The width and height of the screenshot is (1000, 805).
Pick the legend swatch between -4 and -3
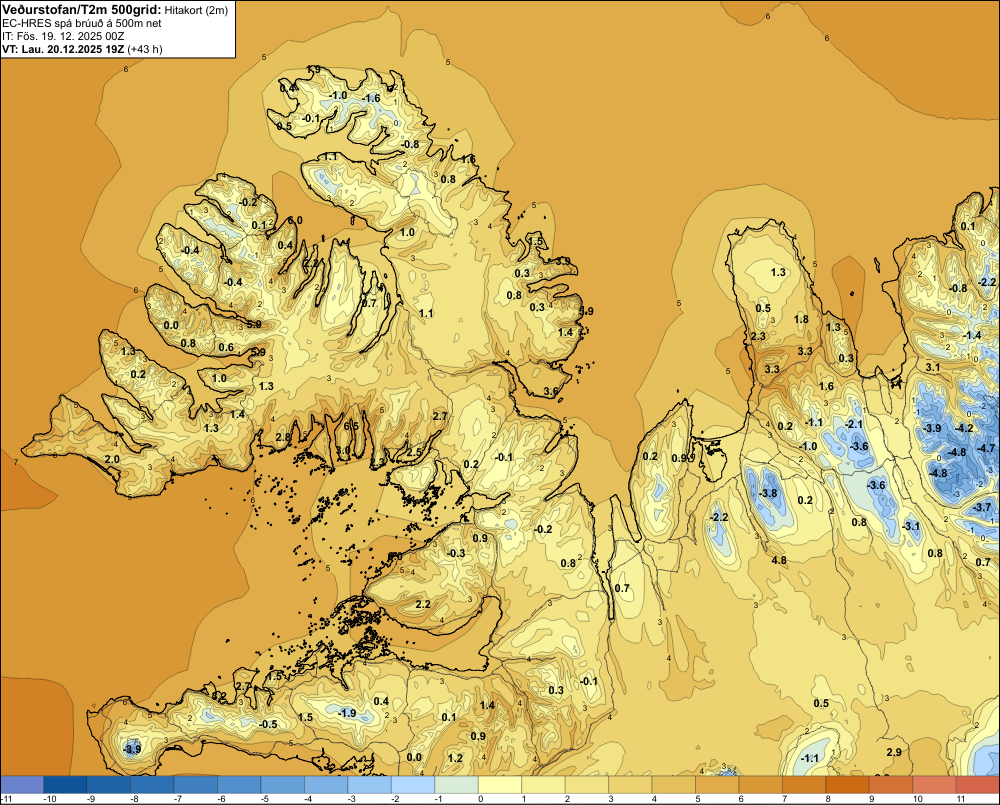click(x=326, y=785)
